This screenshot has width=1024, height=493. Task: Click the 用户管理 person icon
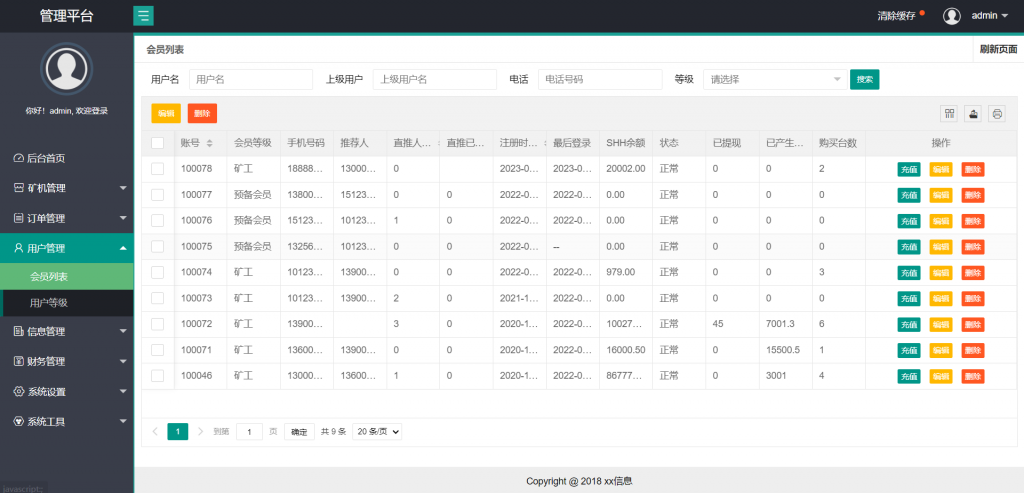tap(19, 248)
